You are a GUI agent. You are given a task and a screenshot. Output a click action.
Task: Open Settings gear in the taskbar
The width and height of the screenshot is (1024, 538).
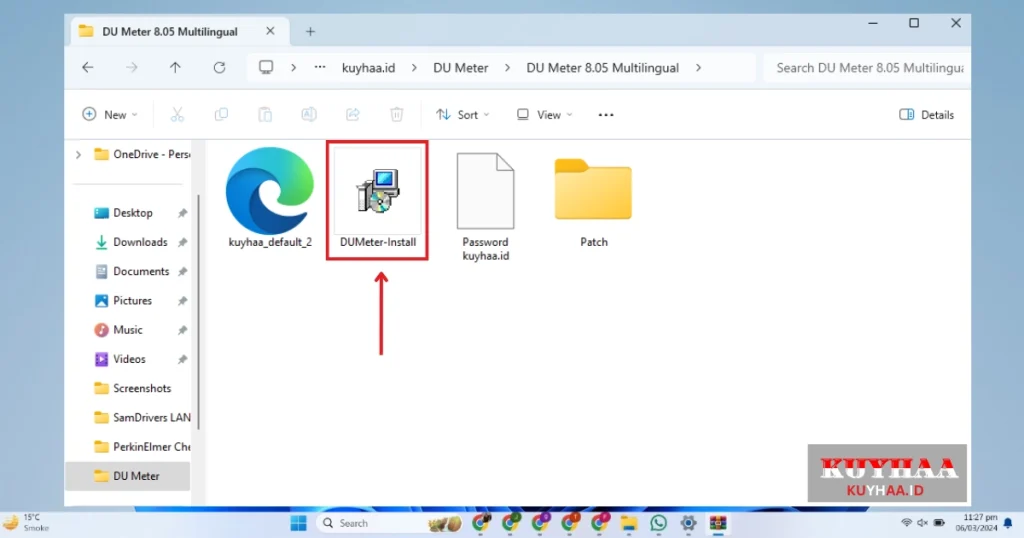688,523
